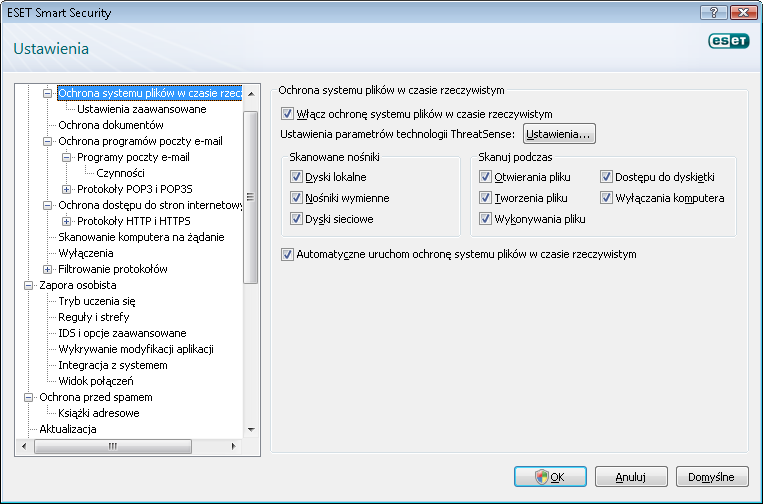Select 'Ochrona przed spamem' label

[x=96, y=397]
